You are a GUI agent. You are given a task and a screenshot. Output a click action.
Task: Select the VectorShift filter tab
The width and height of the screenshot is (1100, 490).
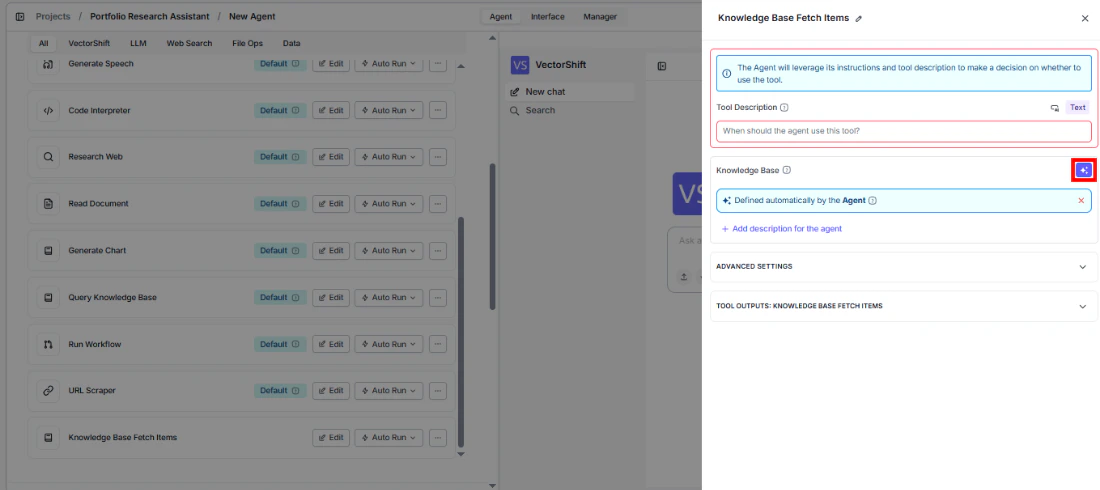point(89,44)
